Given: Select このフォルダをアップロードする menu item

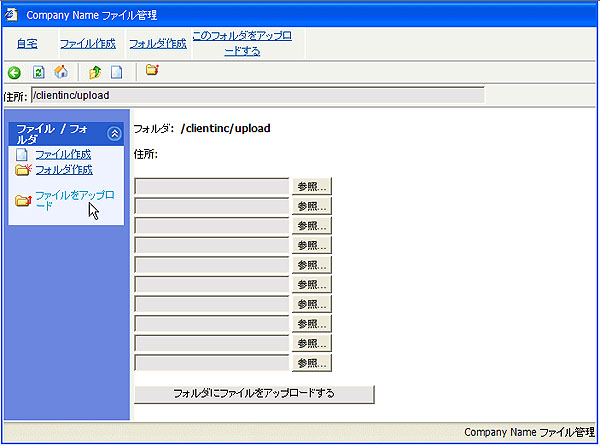Looking at the screenshot, I should [242, 43].
